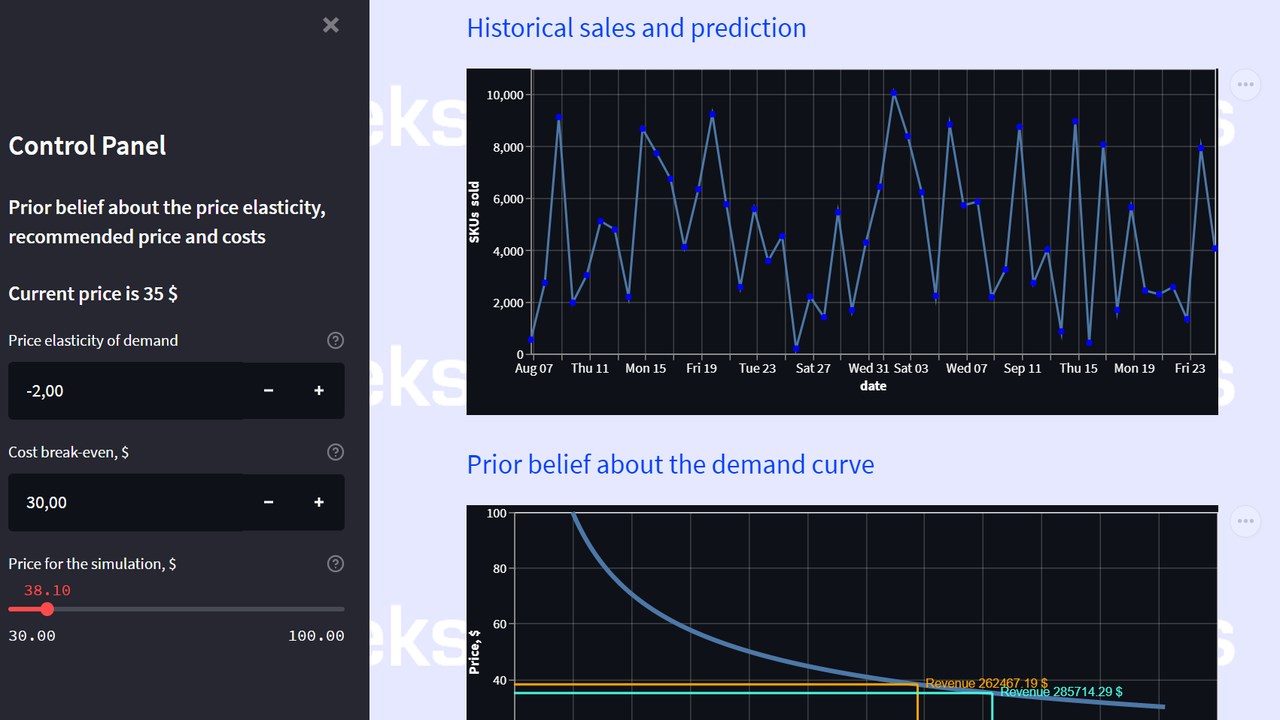Viewport: 1280px width, 720px height.
Task: Show help for Price for the simulation
Action: click(x=336, y=564)
